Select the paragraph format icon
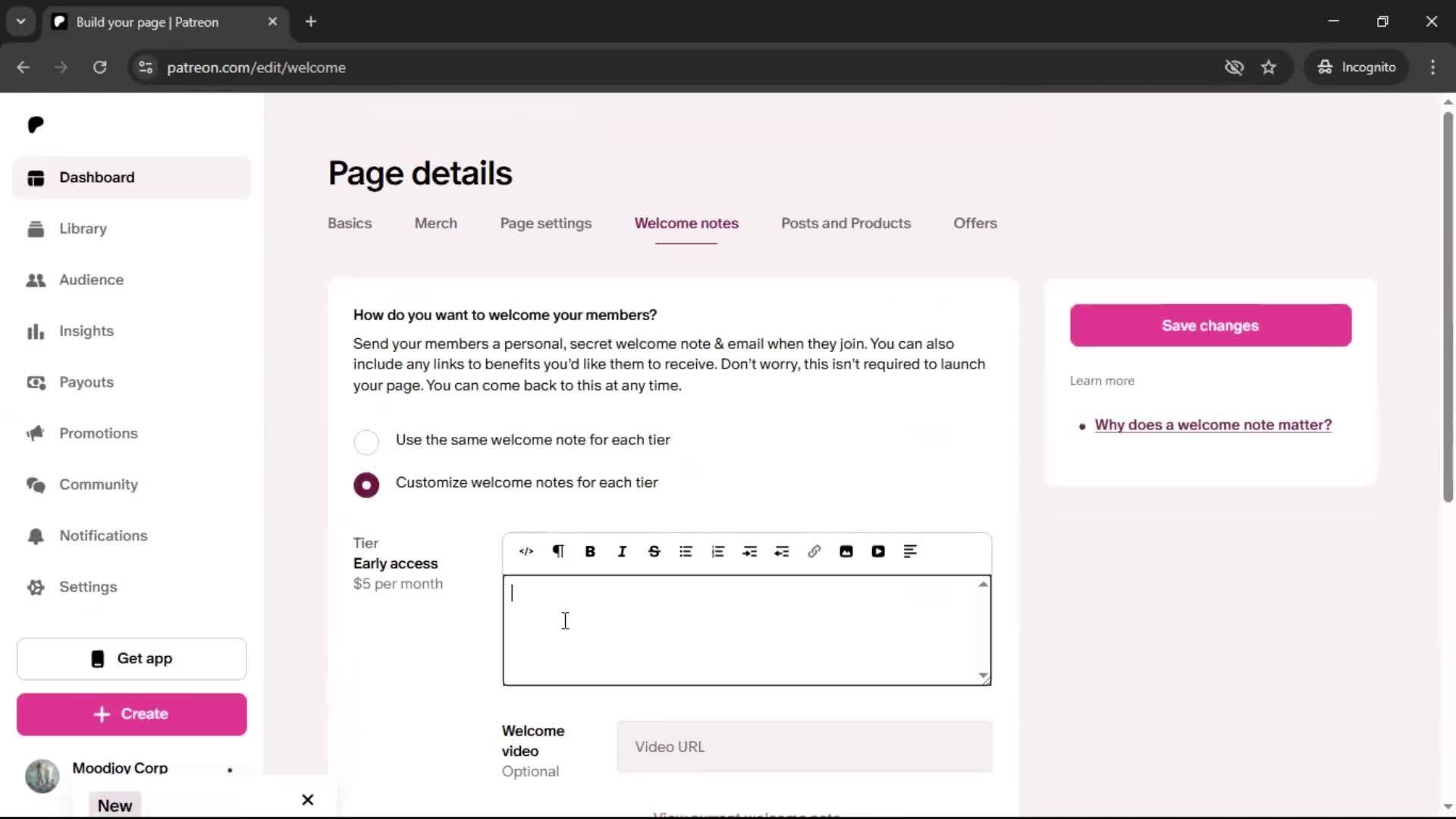 pos(558,551)
